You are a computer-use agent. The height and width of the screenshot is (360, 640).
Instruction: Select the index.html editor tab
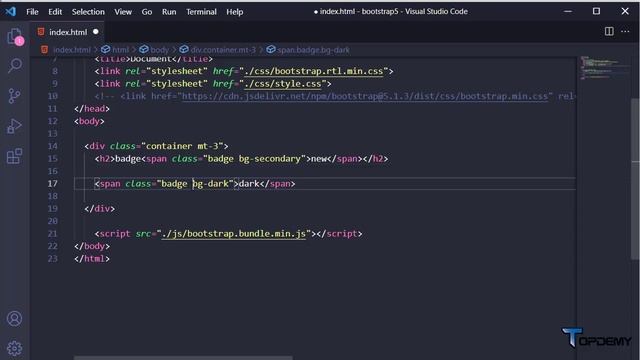click(x=68, y=32)
